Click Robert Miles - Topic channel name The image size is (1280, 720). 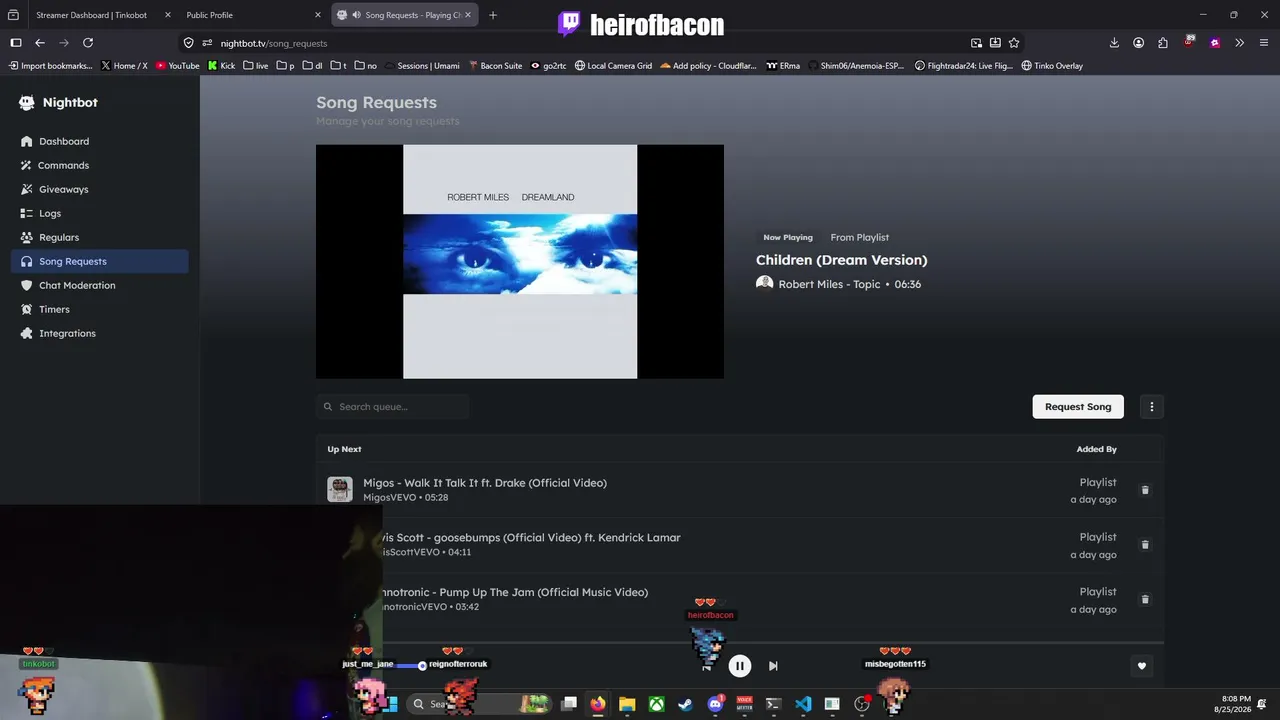829,284
